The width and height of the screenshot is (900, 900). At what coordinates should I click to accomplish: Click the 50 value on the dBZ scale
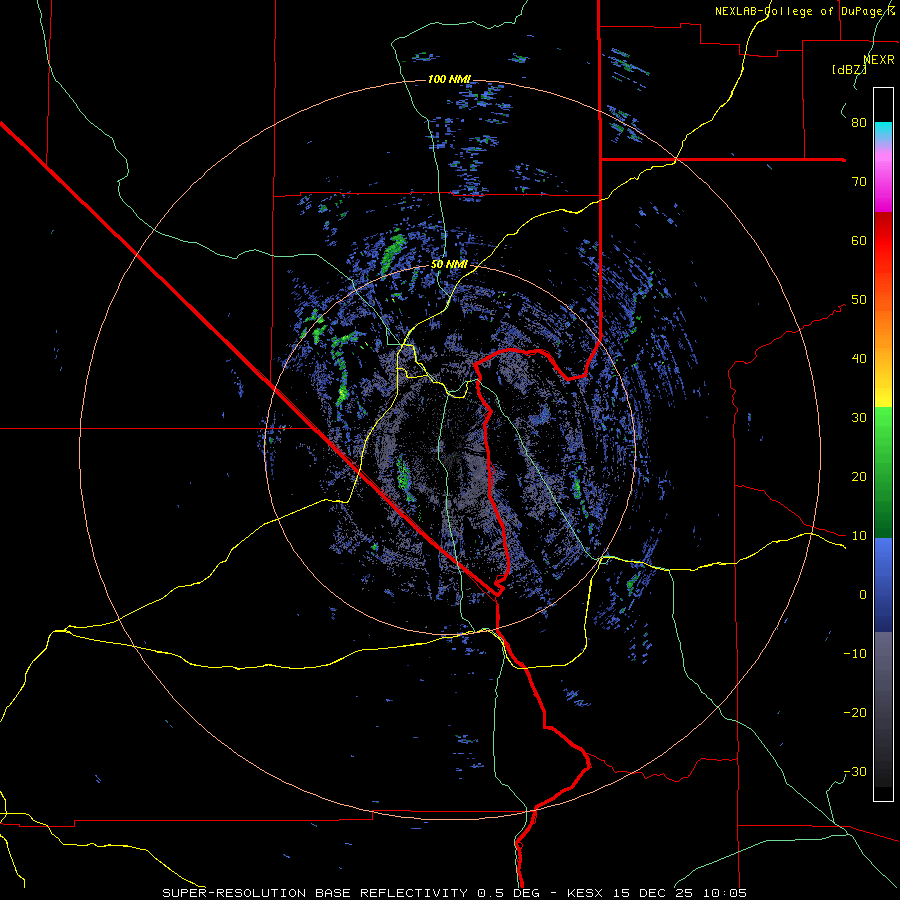point(859,300)
